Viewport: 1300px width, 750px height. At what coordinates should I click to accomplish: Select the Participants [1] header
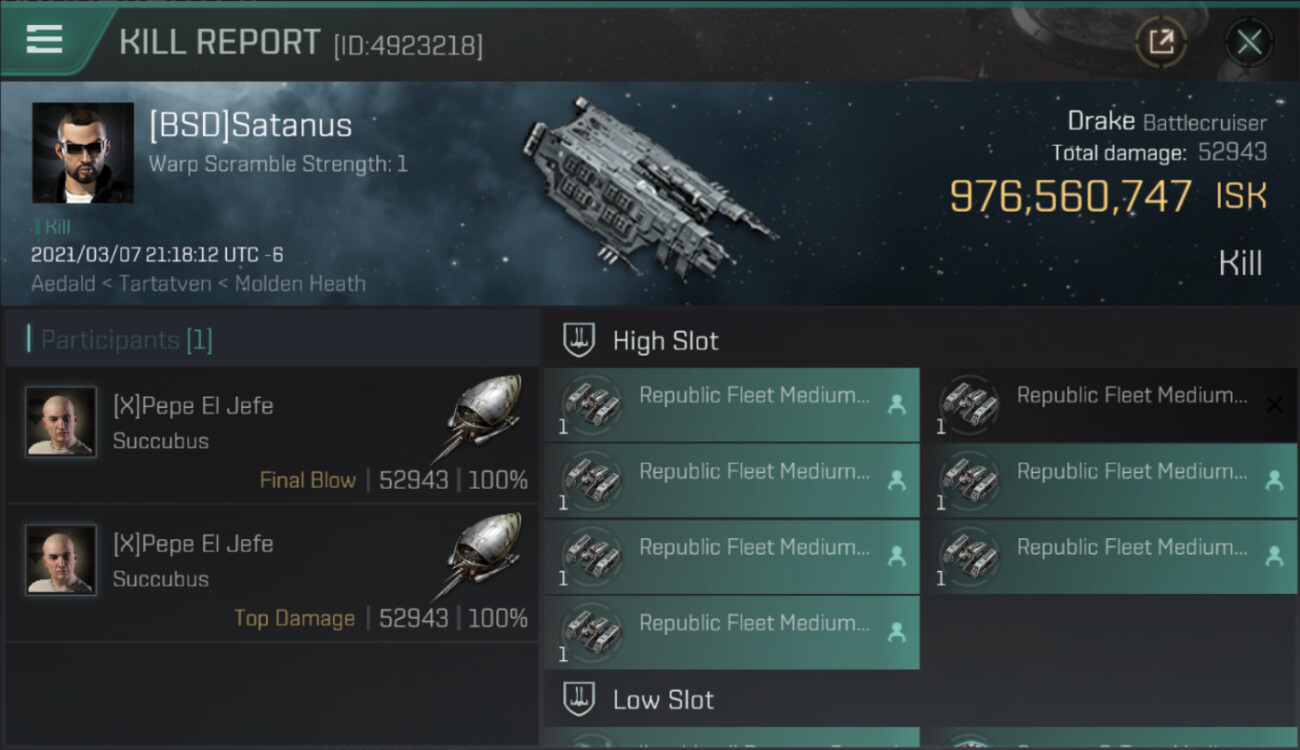(126, 340)
